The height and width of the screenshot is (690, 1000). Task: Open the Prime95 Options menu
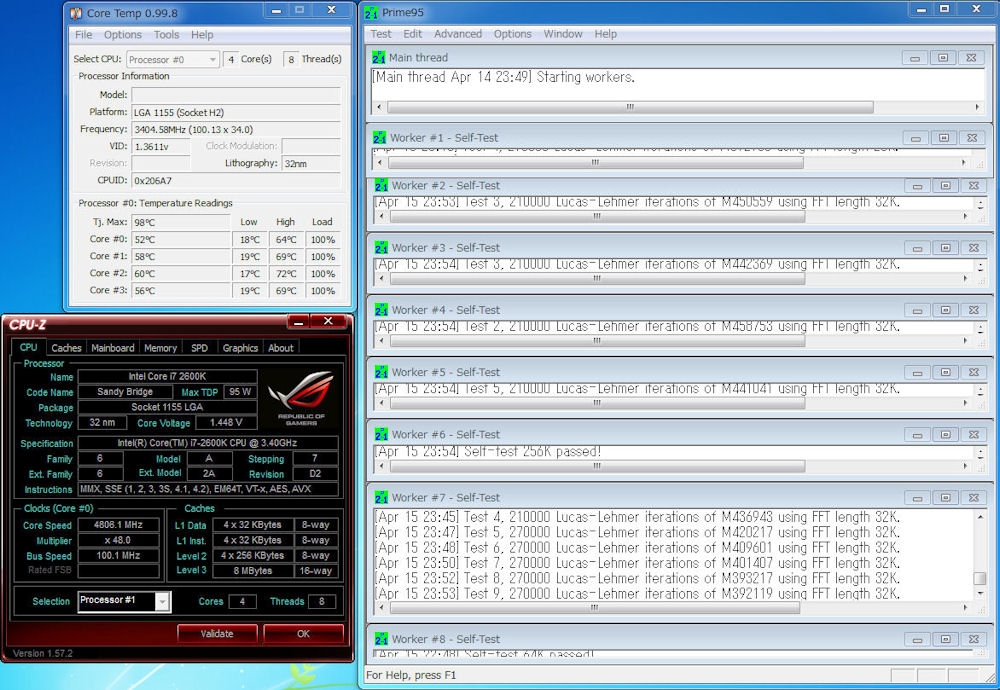coord(512,34)
